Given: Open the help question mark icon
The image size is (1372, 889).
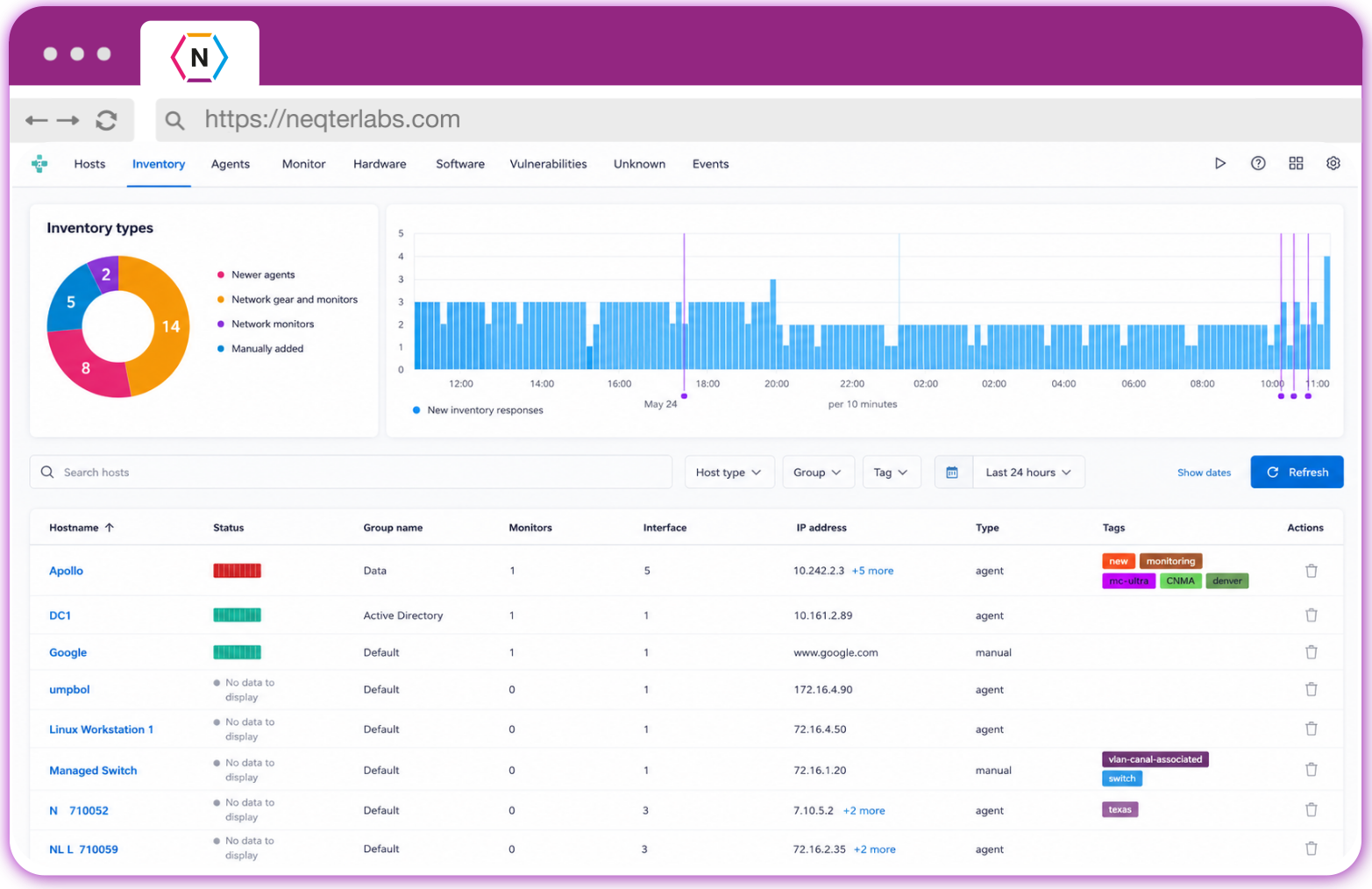Looking at the screenshot, I should click(x=1258, y=163).
